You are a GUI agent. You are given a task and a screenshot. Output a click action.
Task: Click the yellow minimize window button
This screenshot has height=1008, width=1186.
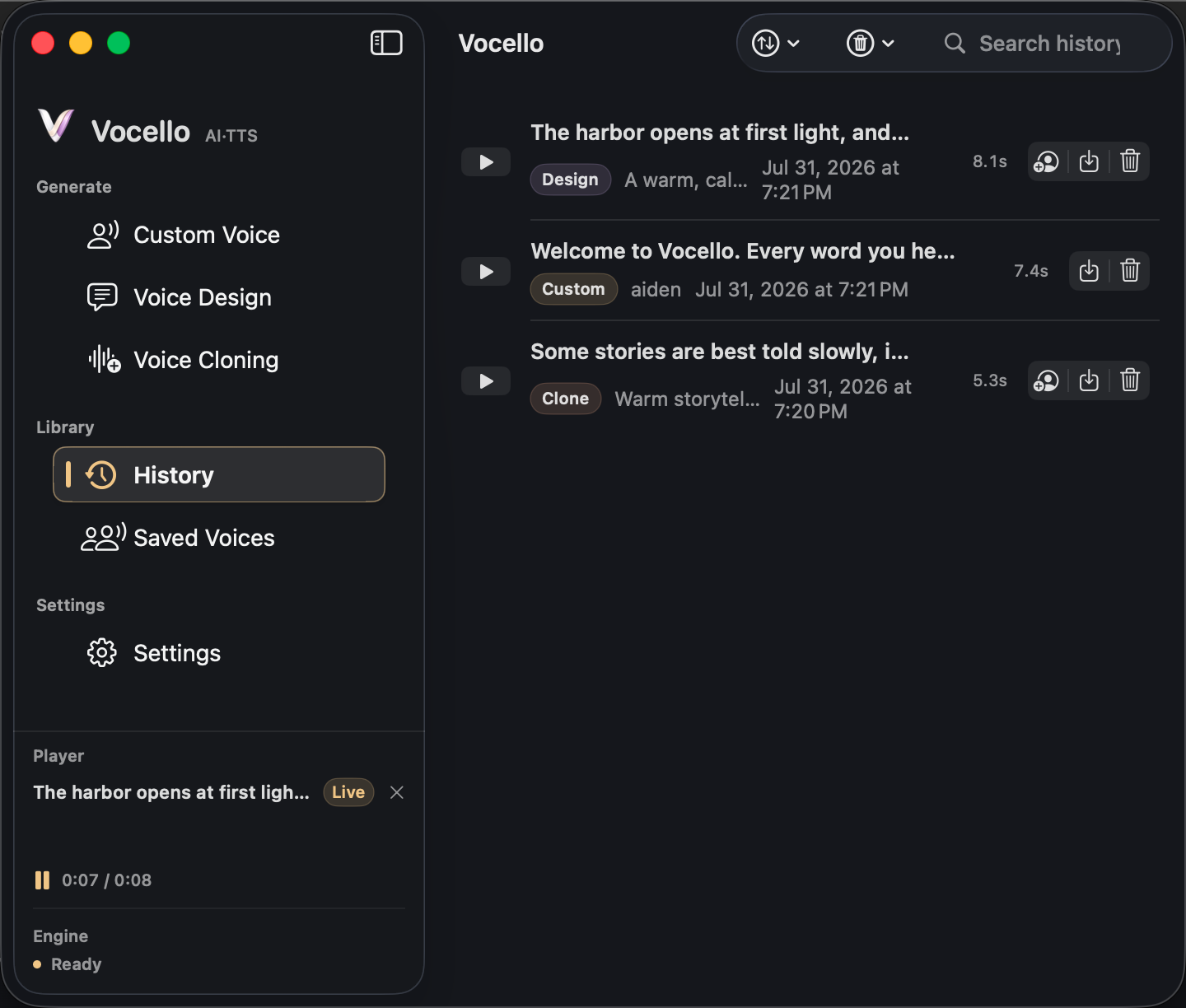(x=81, y=43)
